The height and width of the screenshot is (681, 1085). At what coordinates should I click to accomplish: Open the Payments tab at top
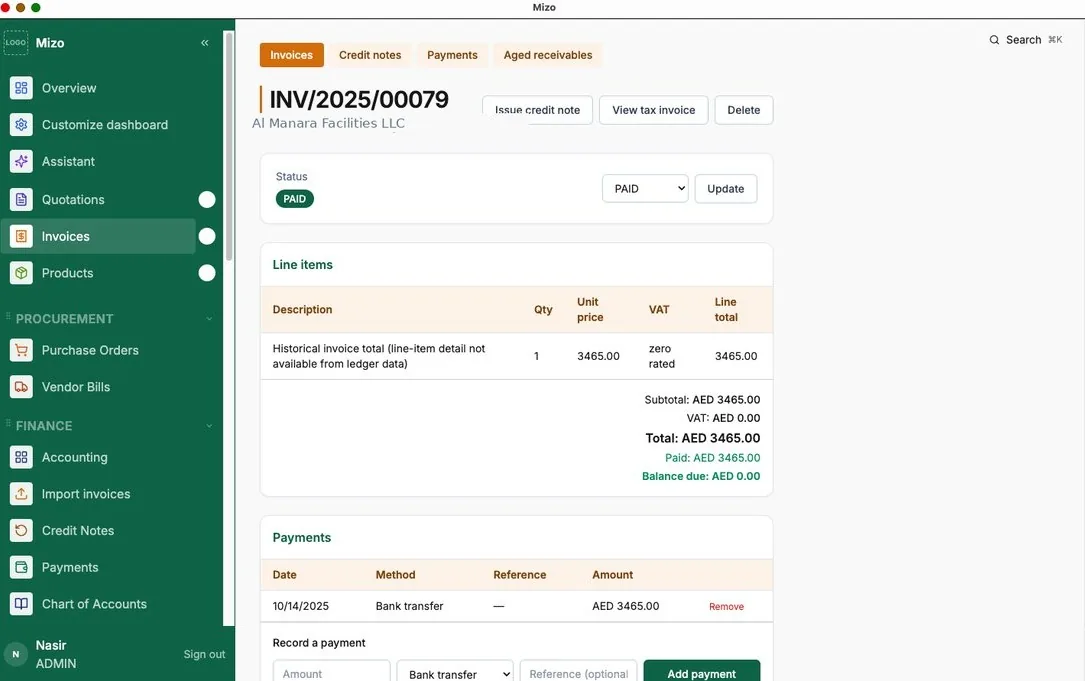click(x=452, y=55)
